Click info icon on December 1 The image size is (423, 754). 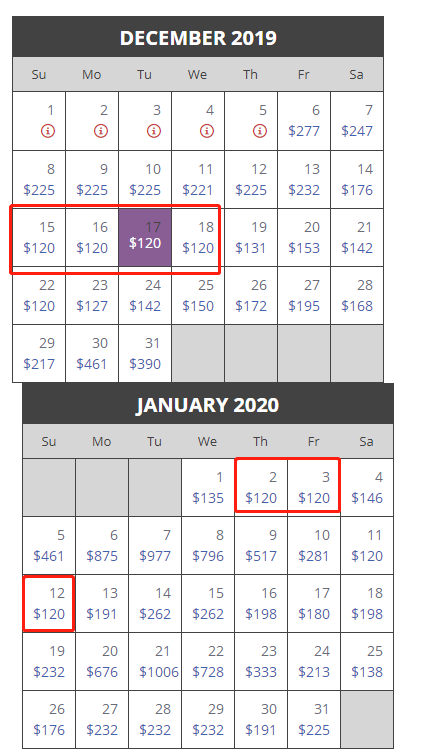coord(48,131)
